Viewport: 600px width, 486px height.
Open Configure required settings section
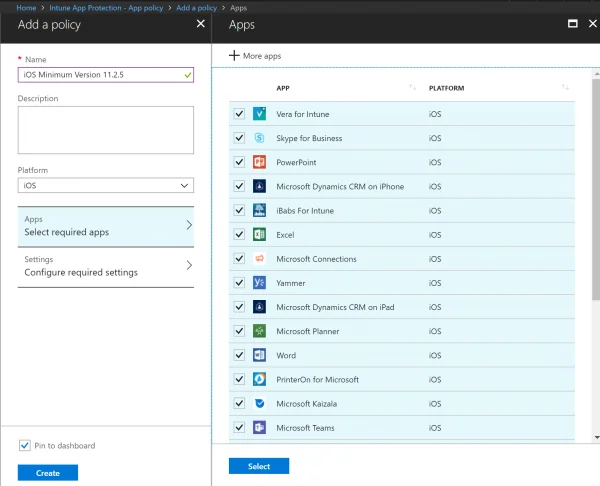[106, 267]
